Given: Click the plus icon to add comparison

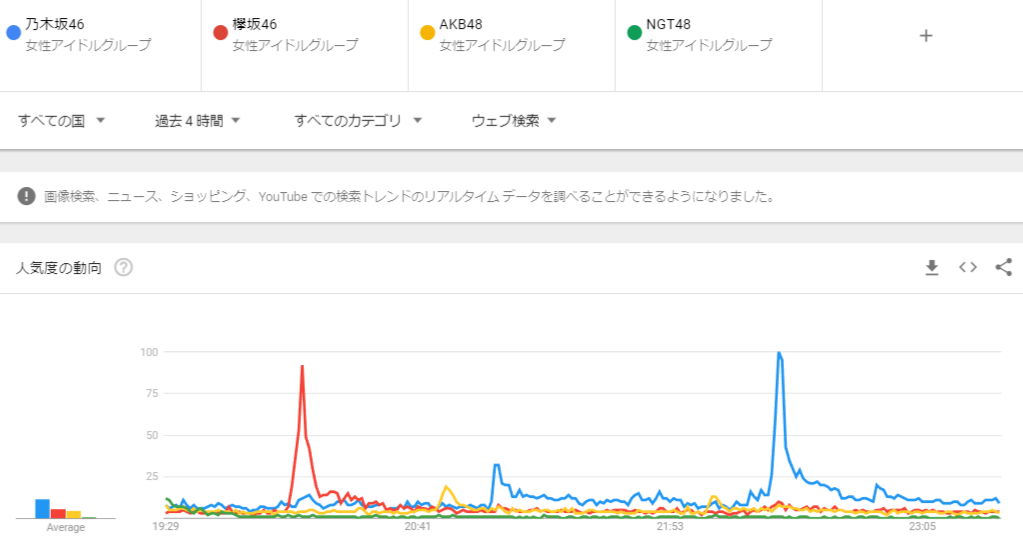Looking at the screenshot, I should pyautogui.click(x=926, y=36).
